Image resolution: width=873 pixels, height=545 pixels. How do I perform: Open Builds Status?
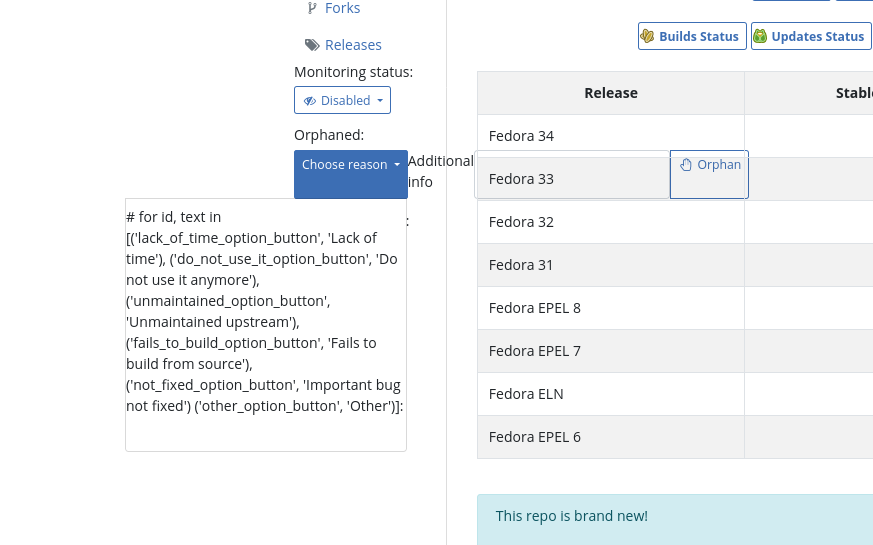coord(692,36)
